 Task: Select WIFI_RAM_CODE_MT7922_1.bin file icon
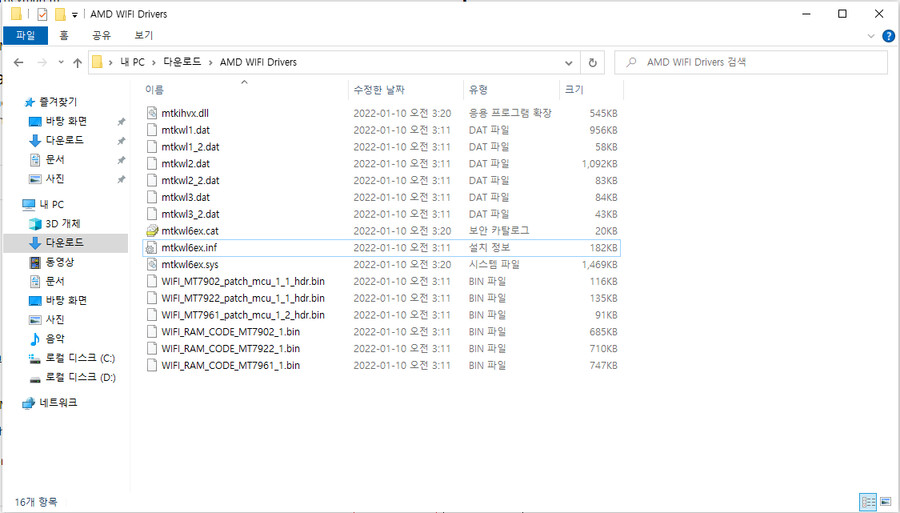pos(152,348)
